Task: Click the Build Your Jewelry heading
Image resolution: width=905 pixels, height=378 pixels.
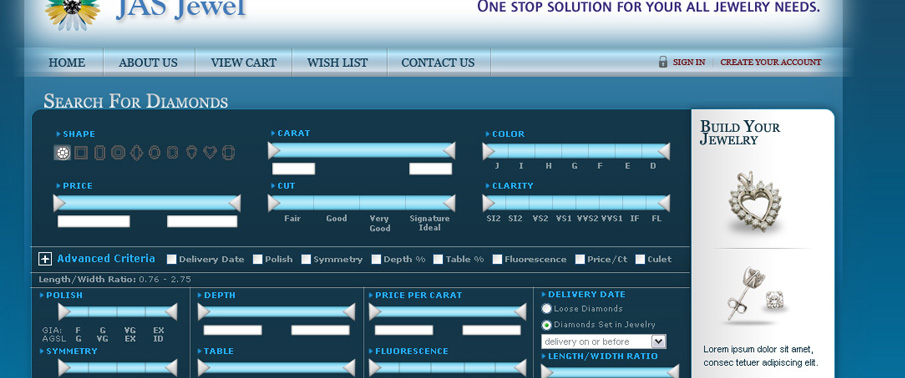Action: tap(740, 133)
